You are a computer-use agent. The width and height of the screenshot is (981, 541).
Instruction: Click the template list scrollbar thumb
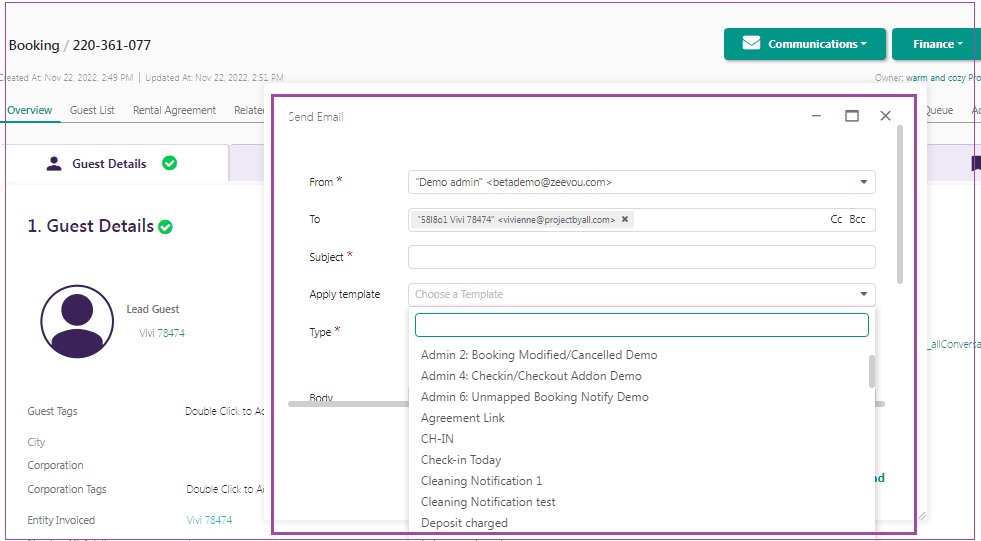872,372
